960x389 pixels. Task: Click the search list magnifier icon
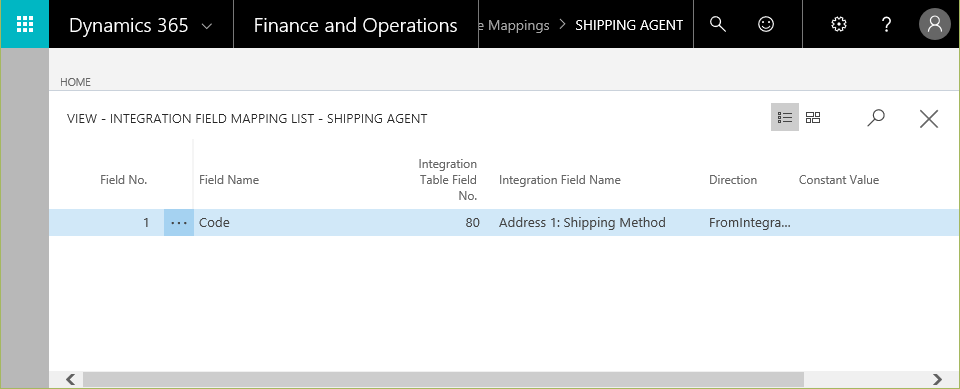tap(876, 118)
